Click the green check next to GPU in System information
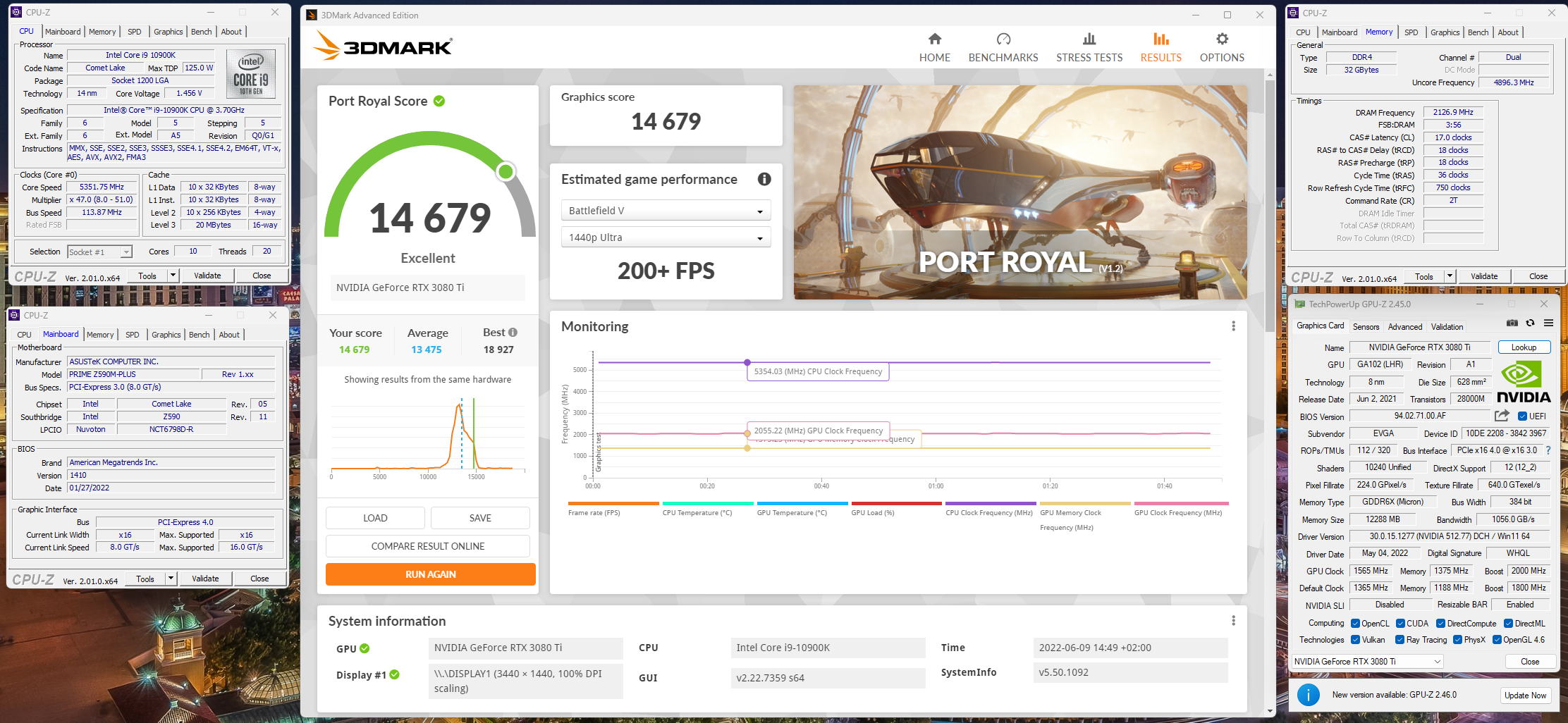 (x=365, y=649)
